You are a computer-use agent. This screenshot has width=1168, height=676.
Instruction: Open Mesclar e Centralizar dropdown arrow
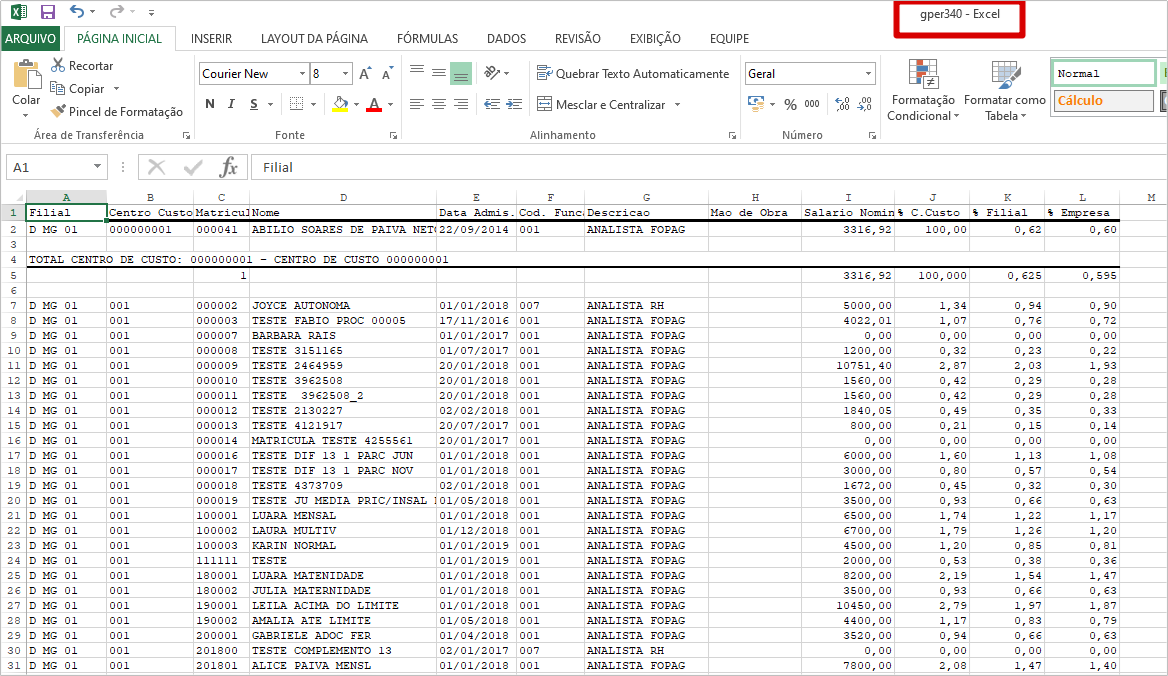point(677,105)
